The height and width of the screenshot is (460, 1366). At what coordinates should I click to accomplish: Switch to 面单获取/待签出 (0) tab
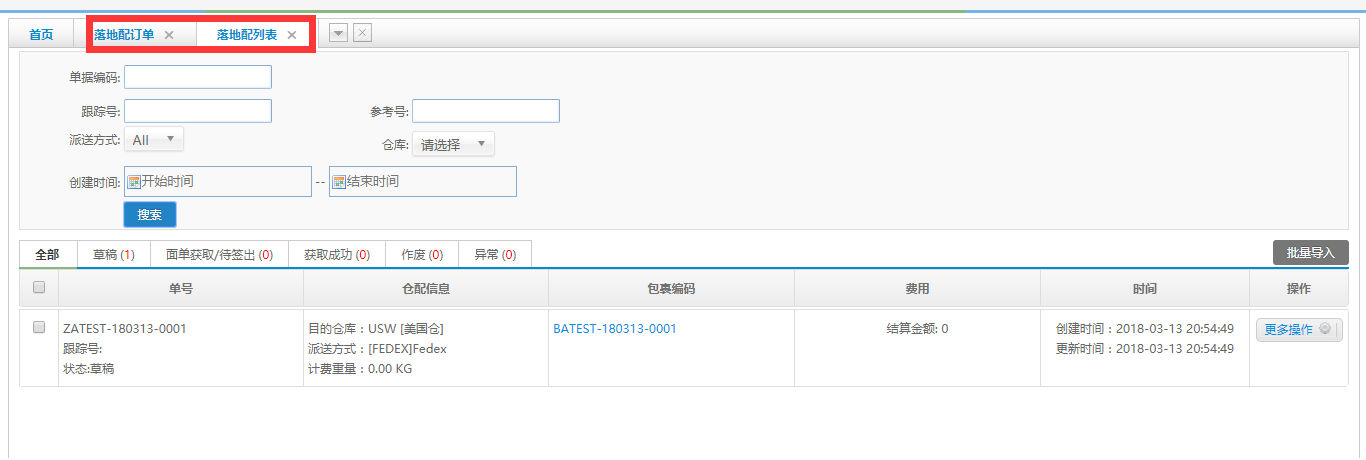coord(219,255)
